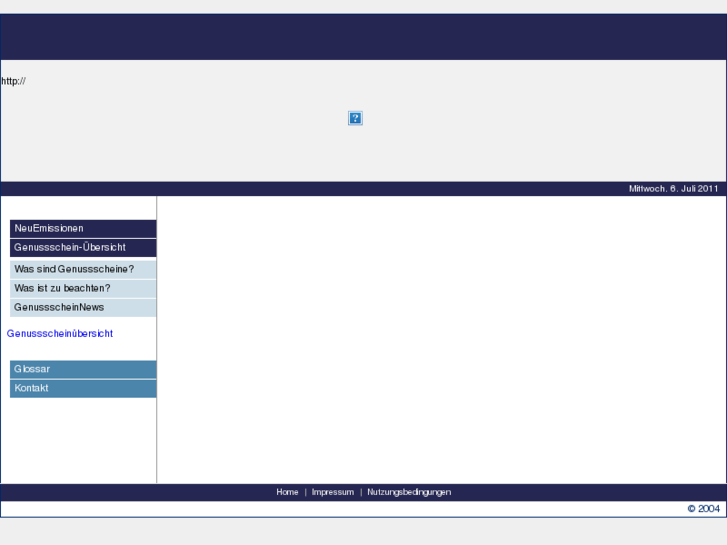Open the Genussschein-Übersicht menu entry
Image resolution: width=727 pixels, height=545 pixels.
[x=83, y=248]
